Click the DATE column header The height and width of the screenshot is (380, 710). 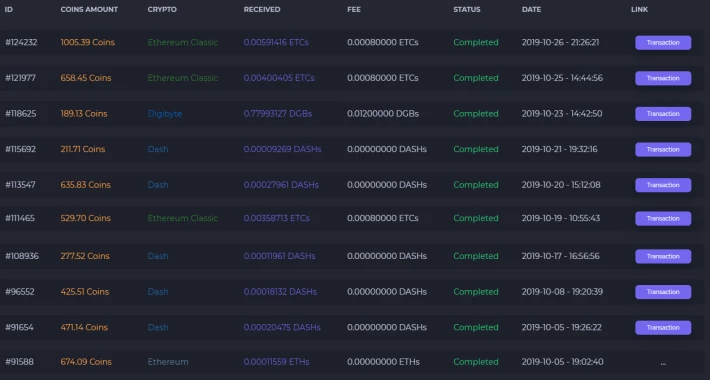click(531, 10)
